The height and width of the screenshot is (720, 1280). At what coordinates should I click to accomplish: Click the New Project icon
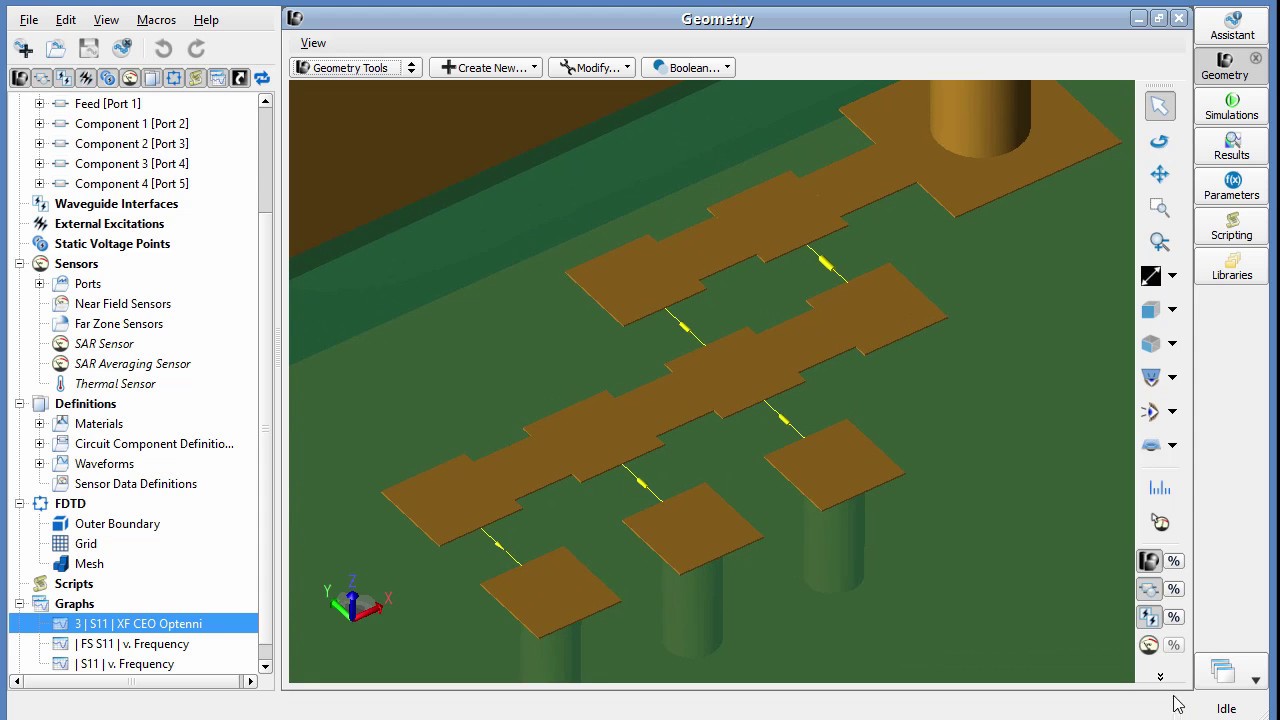tap(24, 48)
